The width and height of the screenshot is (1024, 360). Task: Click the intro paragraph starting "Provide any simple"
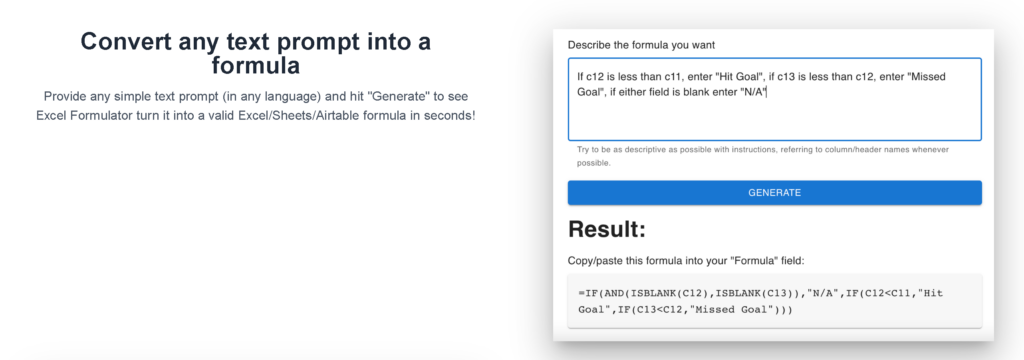(255, 106)
